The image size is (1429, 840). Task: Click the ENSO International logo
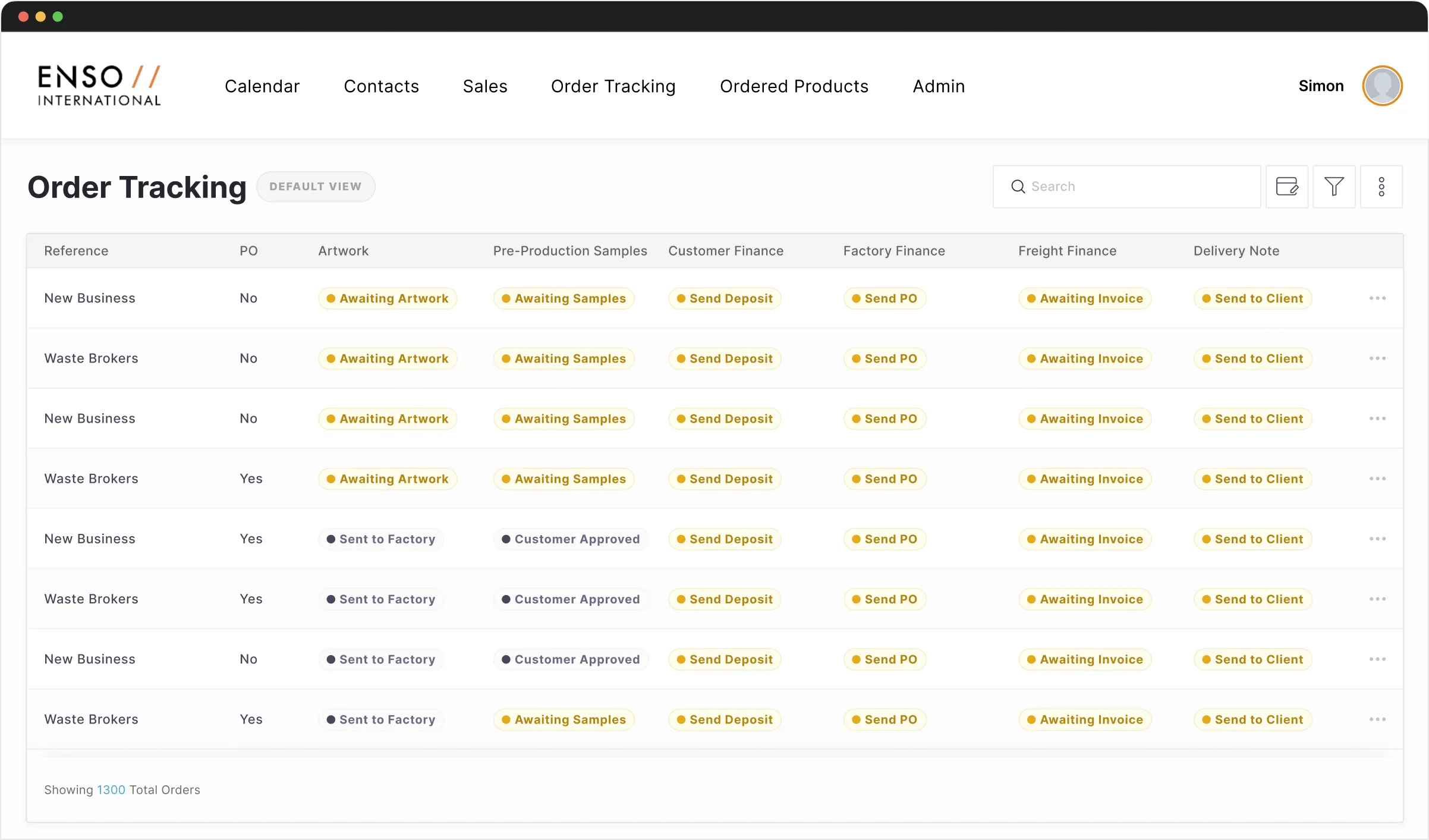[x=99, y=86]
